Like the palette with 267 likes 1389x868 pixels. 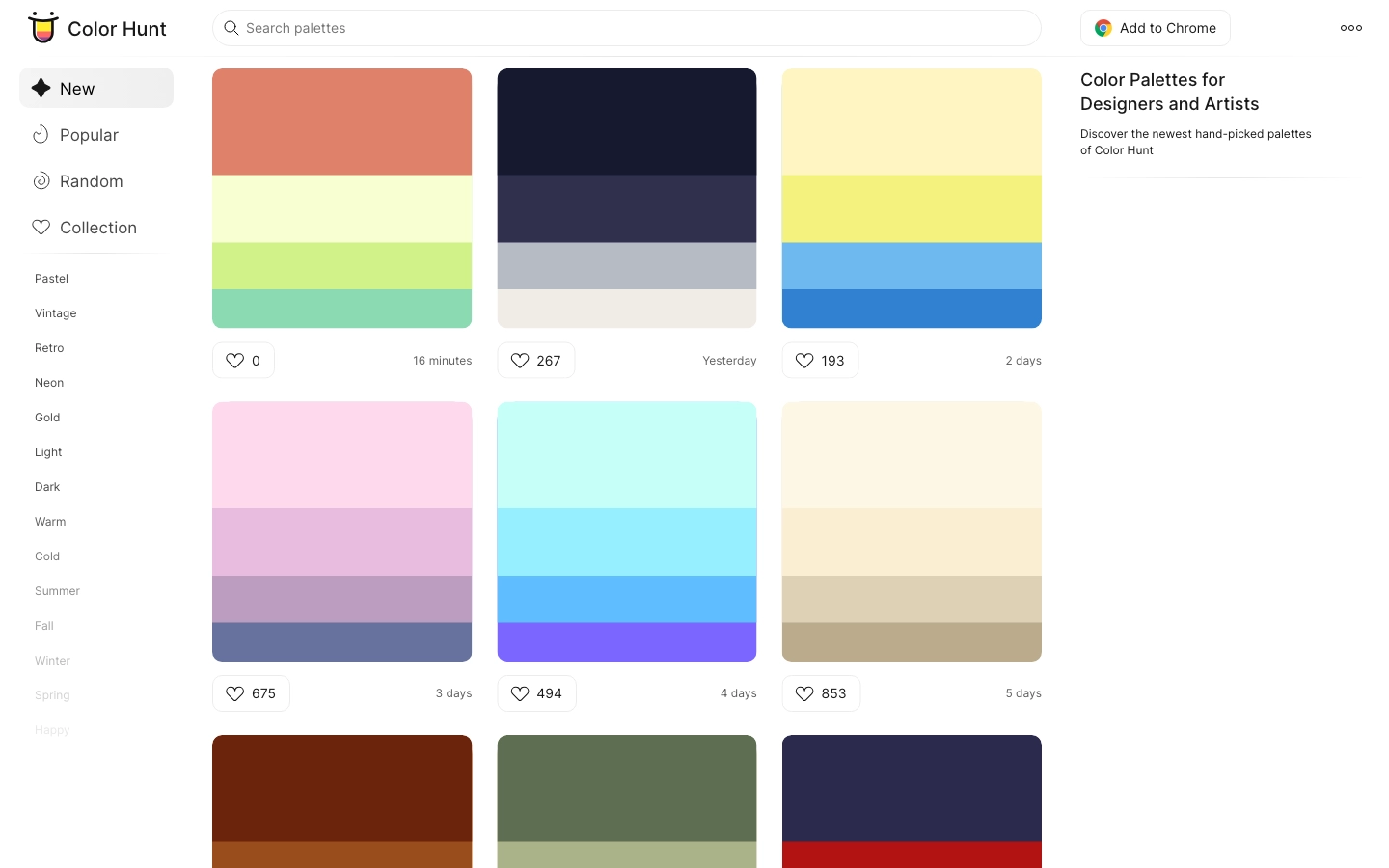pyautogui.click(x=536, y=361)
